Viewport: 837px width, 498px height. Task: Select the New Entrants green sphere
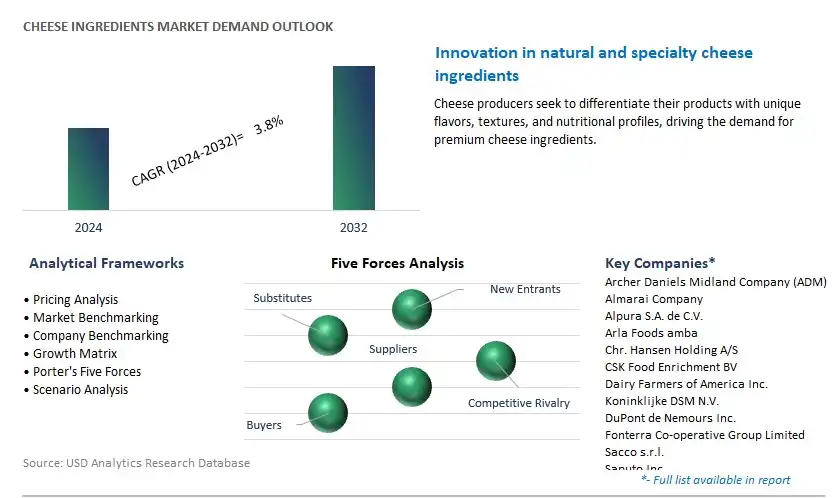412,309
